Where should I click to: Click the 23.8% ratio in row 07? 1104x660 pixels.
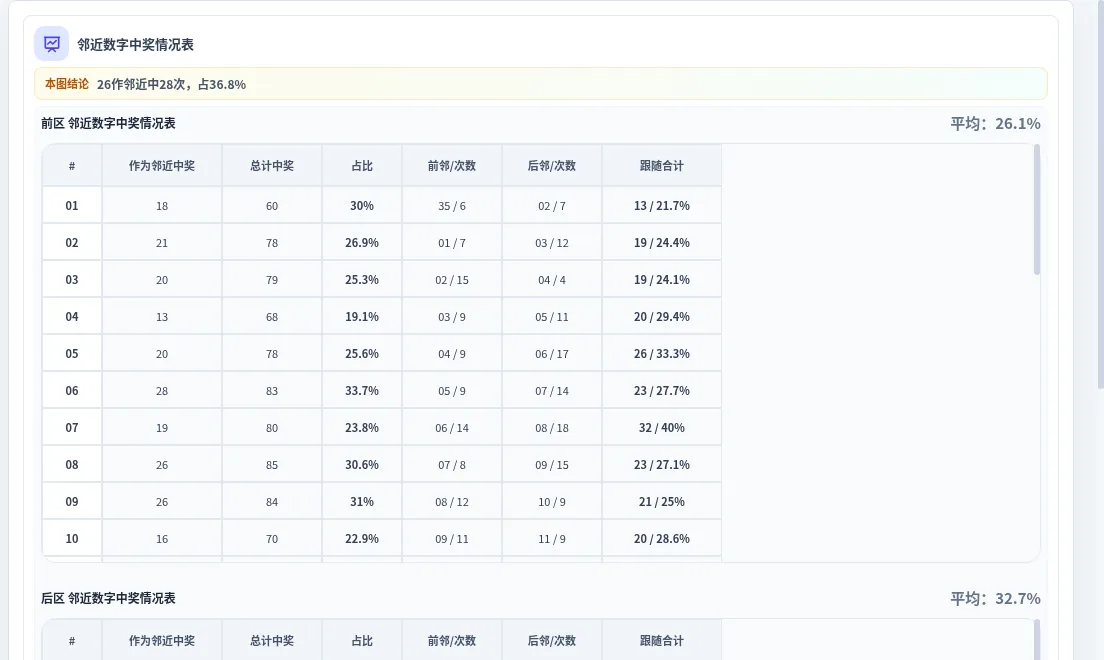(362, 428)
